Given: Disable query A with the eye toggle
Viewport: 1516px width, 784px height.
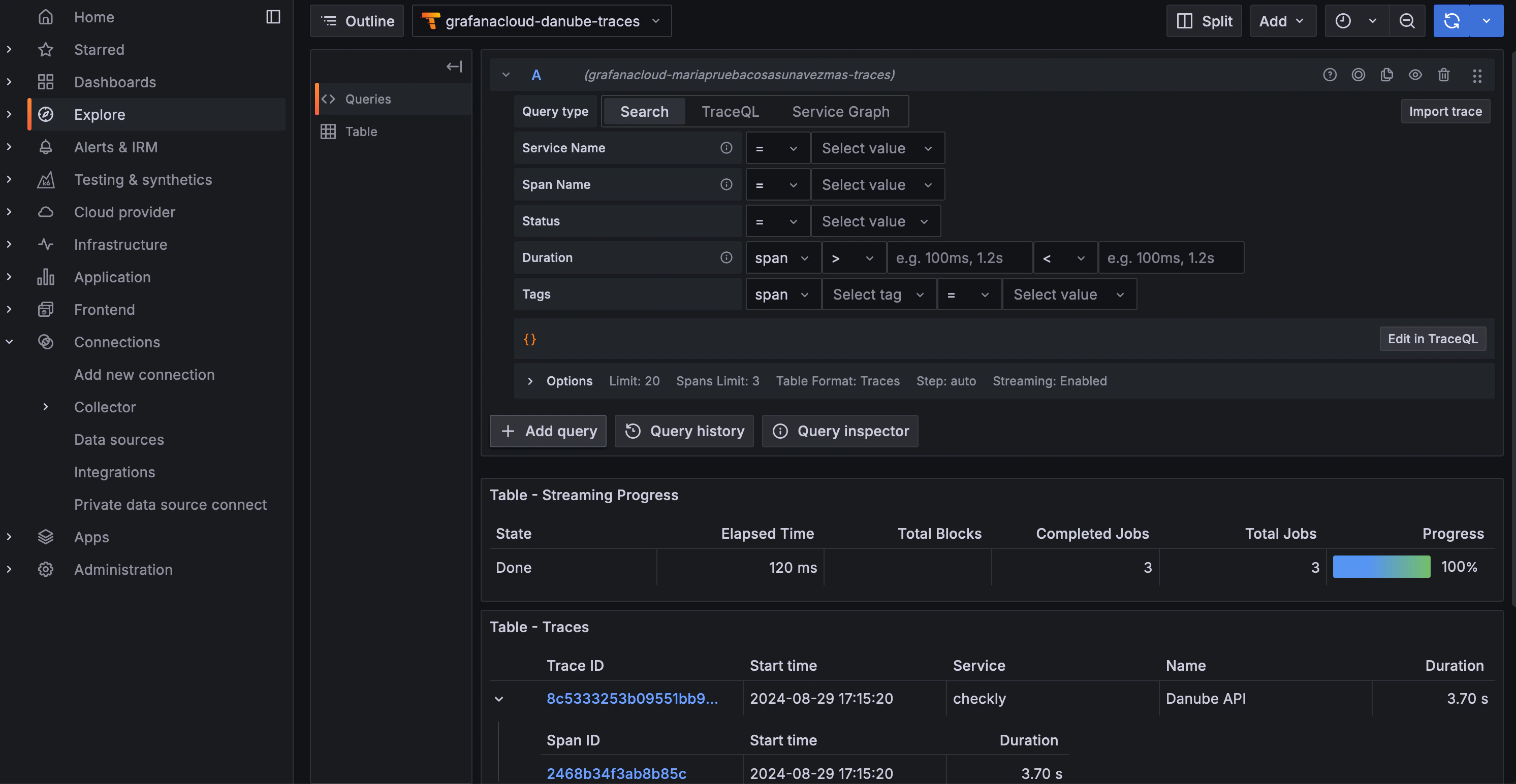Looking at the screenshot, I should [1415, 75].
